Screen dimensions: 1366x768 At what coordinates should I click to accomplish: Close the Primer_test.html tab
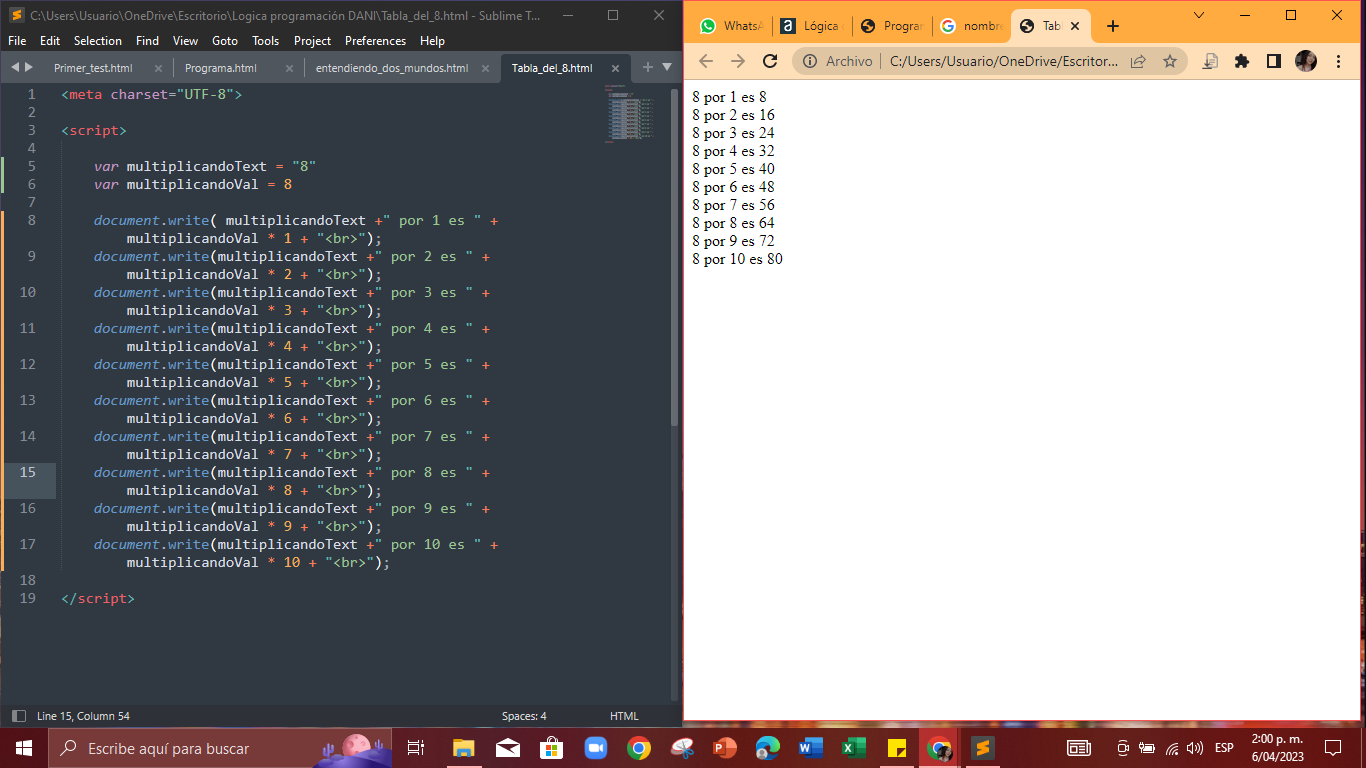click(x=158, y=68)
